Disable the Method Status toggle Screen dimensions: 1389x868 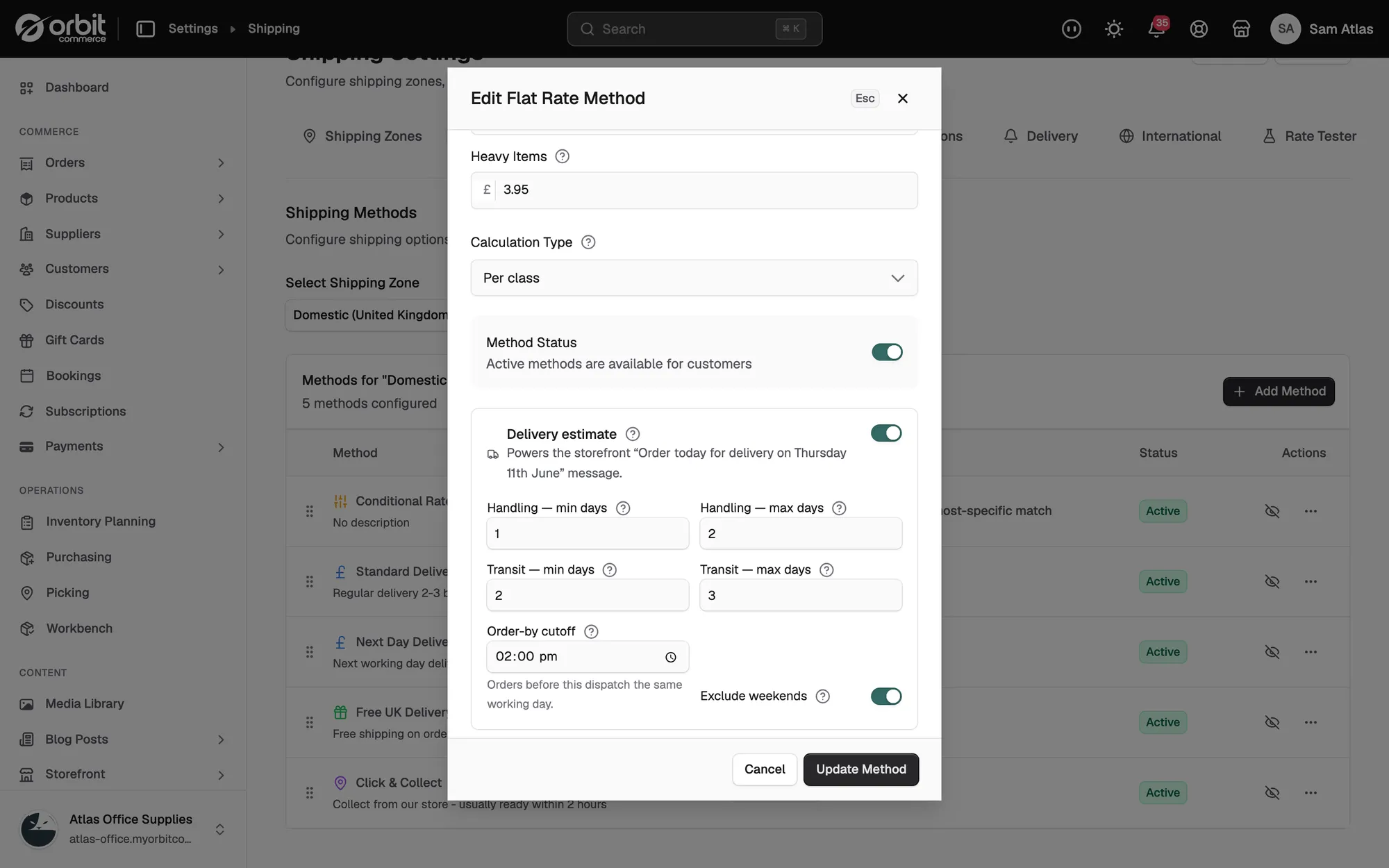pos(887,352)
